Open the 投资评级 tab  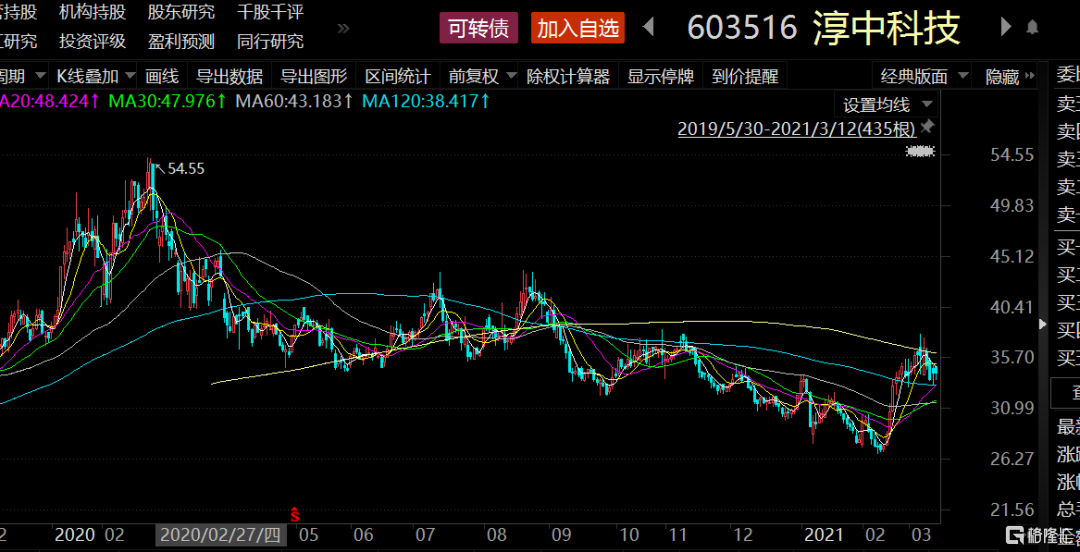coord(92,41)
